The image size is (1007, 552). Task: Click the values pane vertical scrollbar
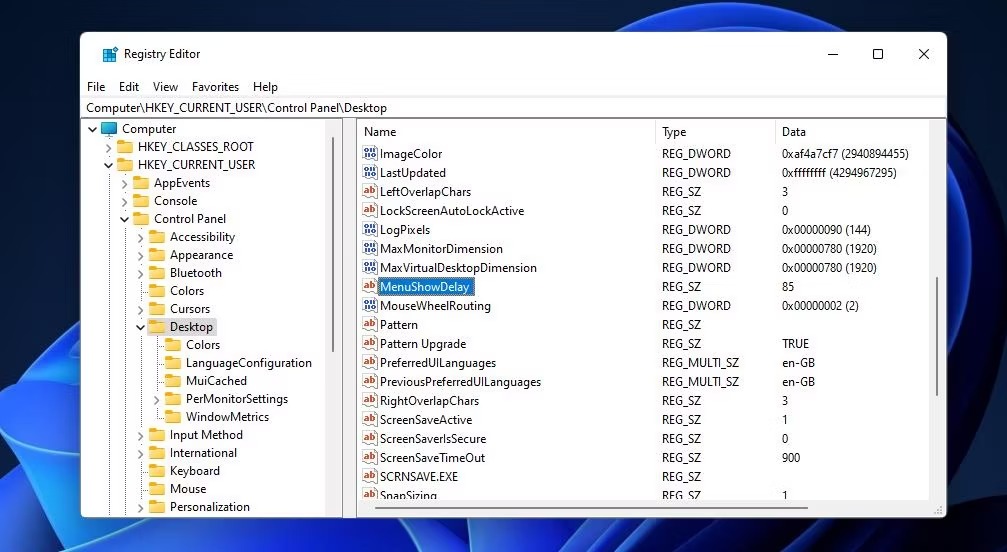pyautogui.click(x=937, y=336)
